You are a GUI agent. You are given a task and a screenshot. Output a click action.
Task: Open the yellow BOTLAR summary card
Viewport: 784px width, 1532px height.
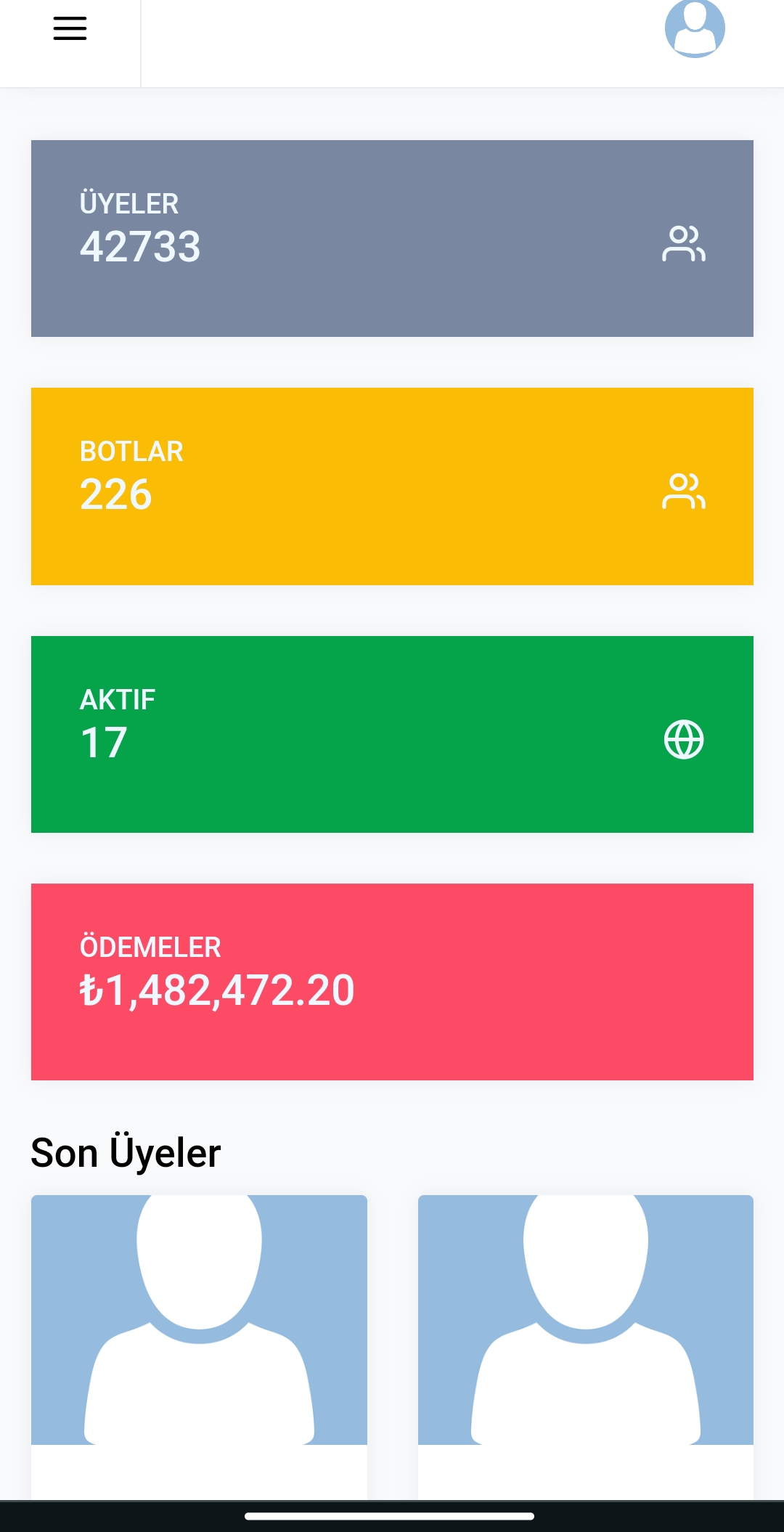[392, 486]
